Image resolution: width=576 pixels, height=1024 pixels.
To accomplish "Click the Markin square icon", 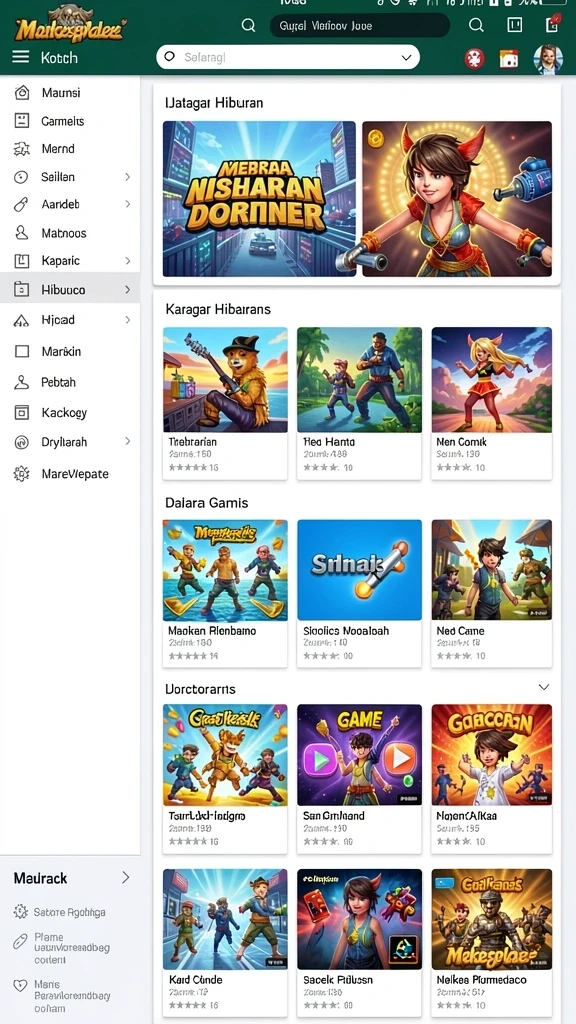I will (x=22, y=351).
